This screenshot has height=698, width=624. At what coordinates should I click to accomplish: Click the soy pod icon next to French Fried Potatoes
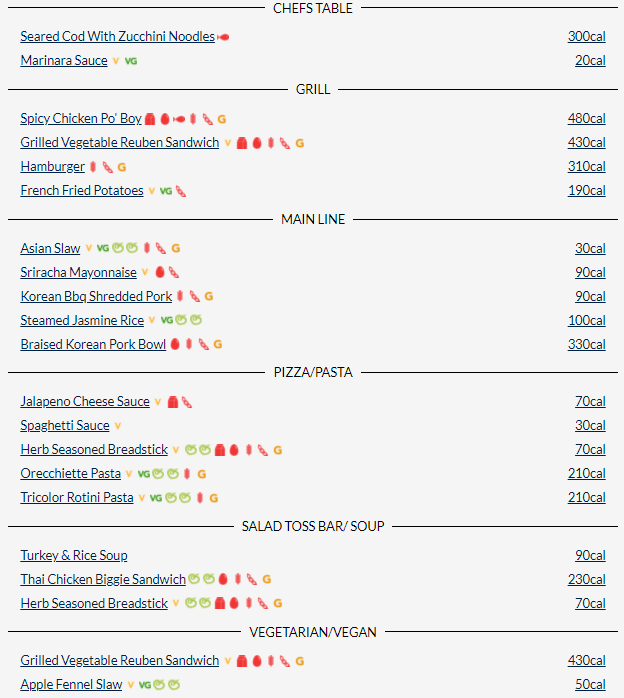point(181,191)
